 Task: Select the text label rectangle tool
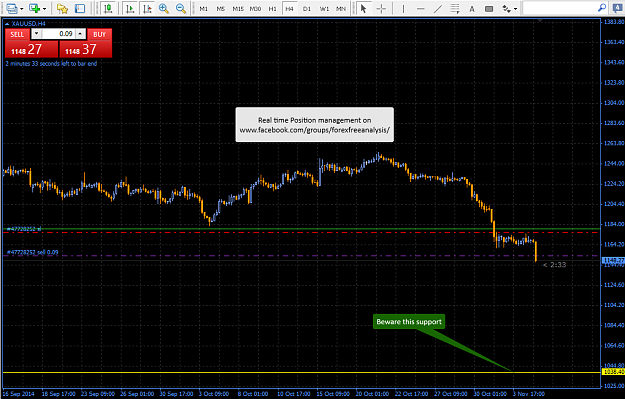point(489,8)
